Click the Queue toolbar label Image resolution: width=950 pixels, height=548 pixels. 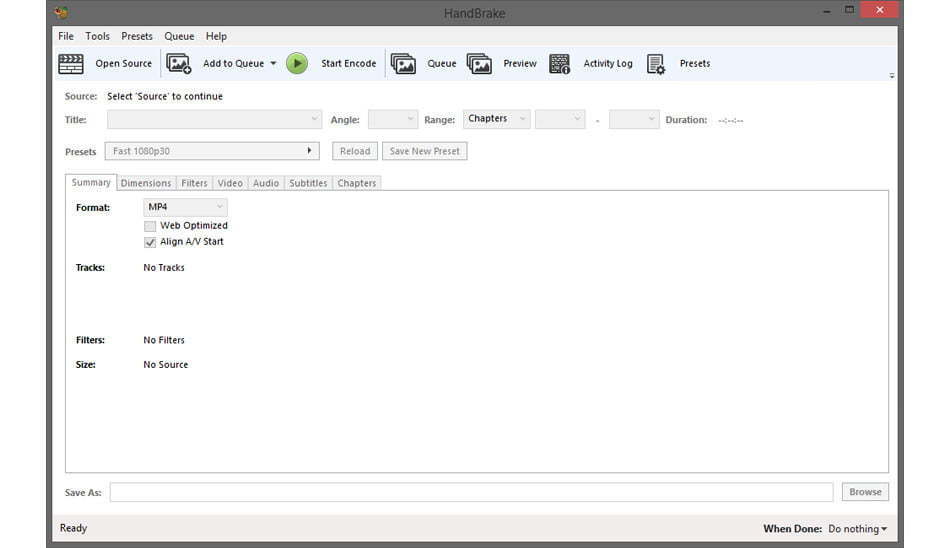pyautogui.click(x=442, y=64)
